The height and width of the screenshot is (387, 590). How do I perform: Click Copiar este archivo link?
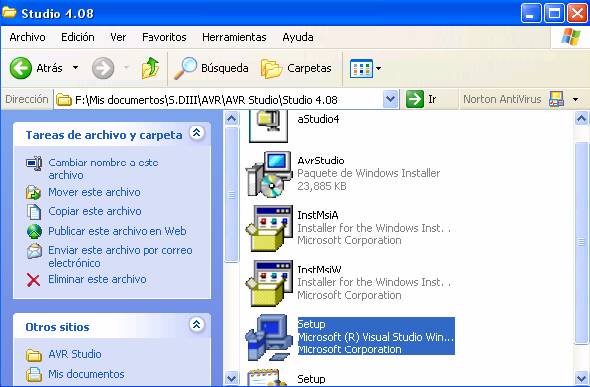click(x=95, y=211)
